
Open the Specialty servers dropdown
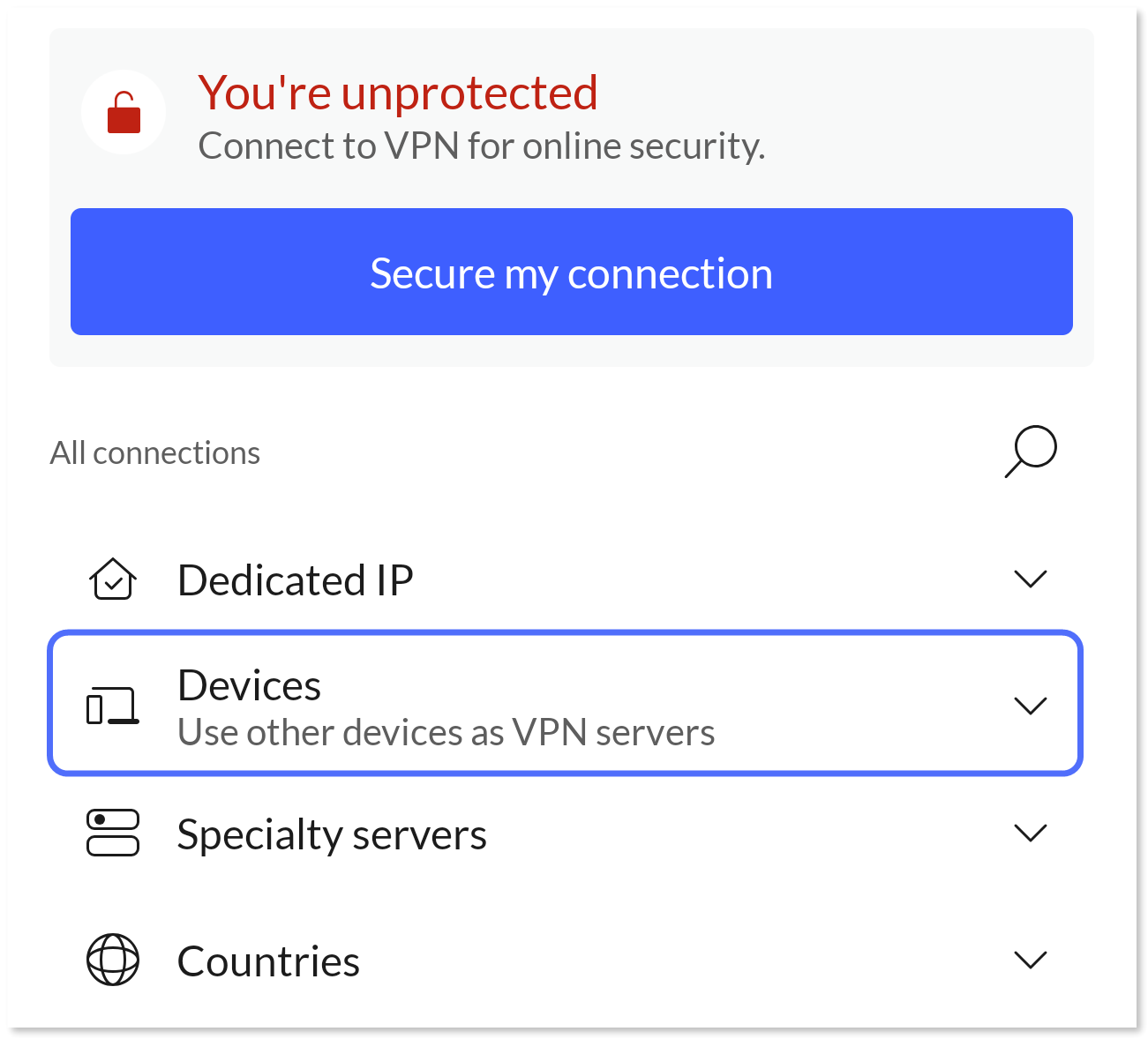point(1031,833)
